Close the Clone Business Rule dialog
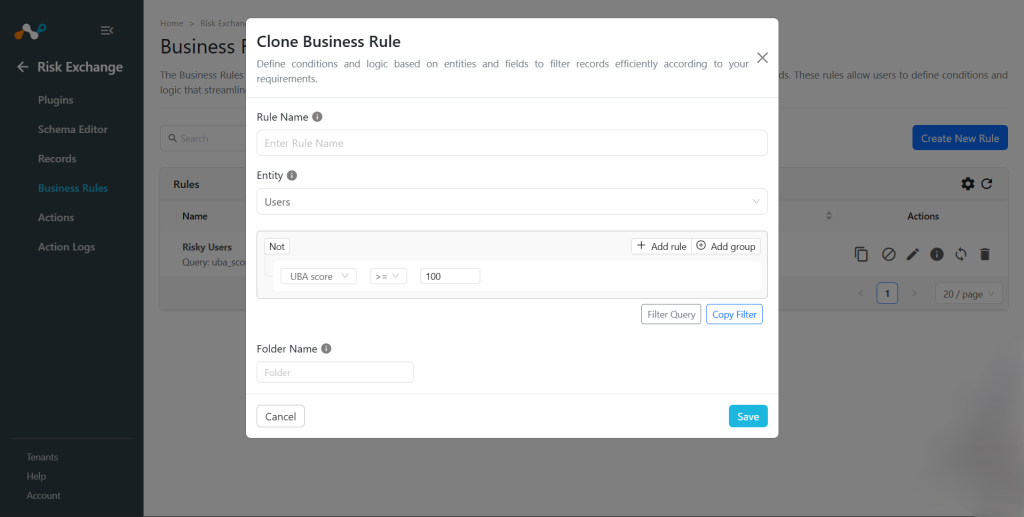Image resolution: width=1024 pixels, height=517 pixels. tap(762, 57)
